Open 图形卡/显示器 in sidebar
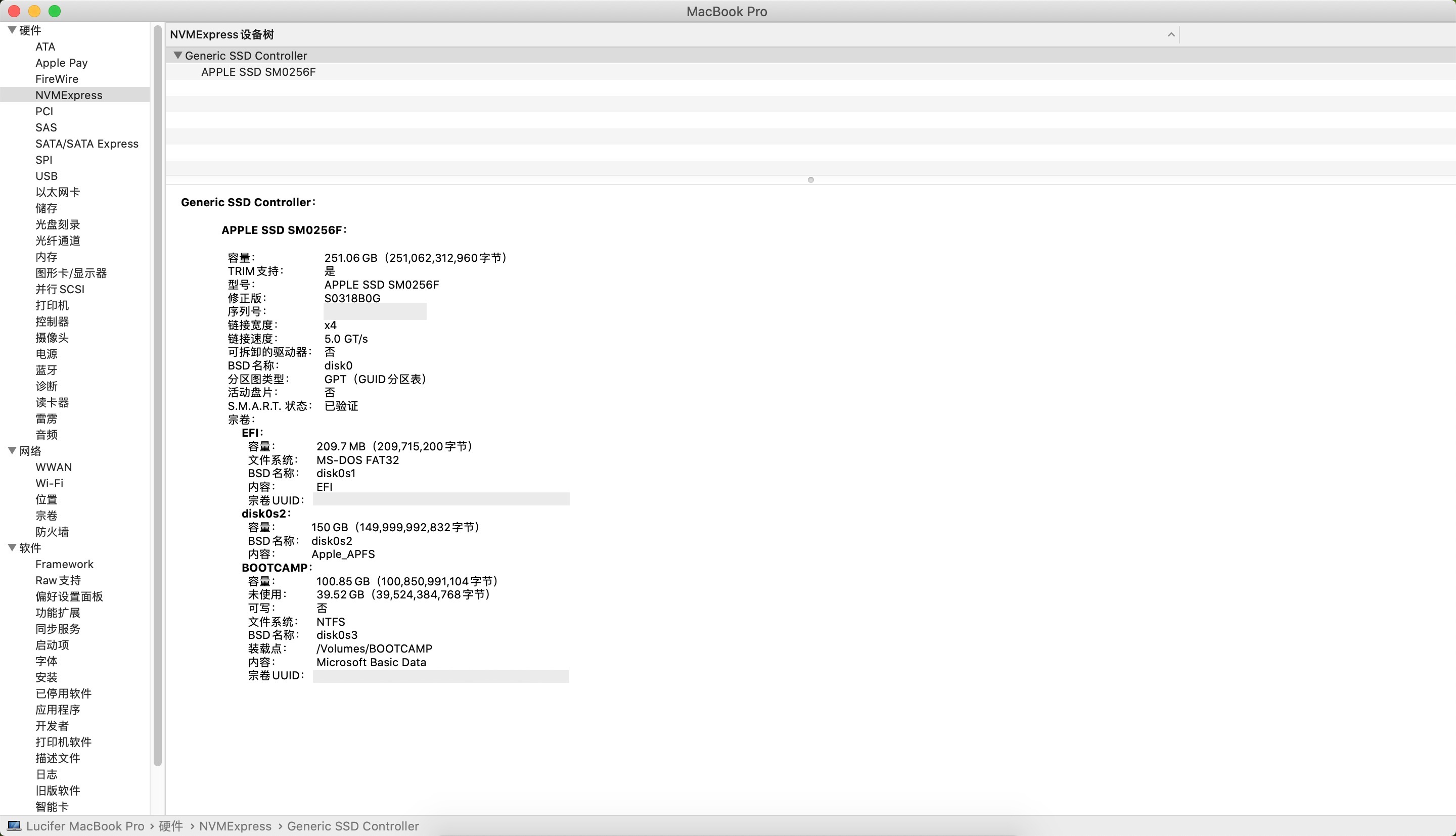This screenshot has width=1456, height=836. tap(71, 273)
